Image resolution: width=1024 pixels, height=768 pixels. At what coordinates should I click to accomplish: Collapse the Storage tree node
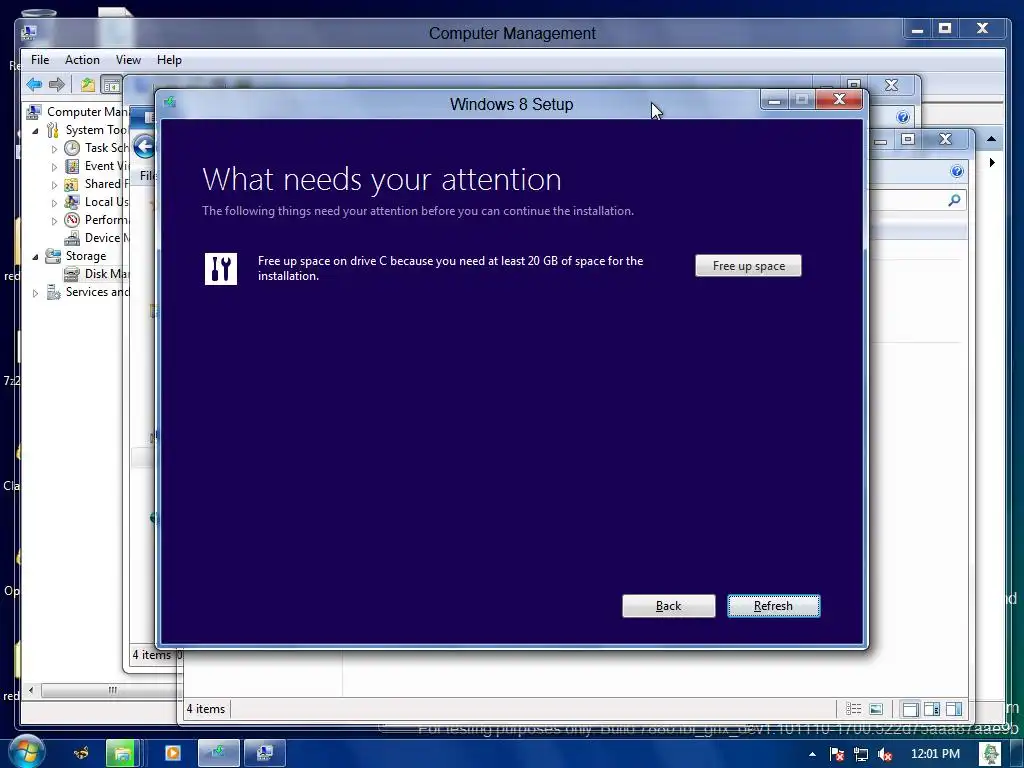pyautogui.click(x=35, y=257)
